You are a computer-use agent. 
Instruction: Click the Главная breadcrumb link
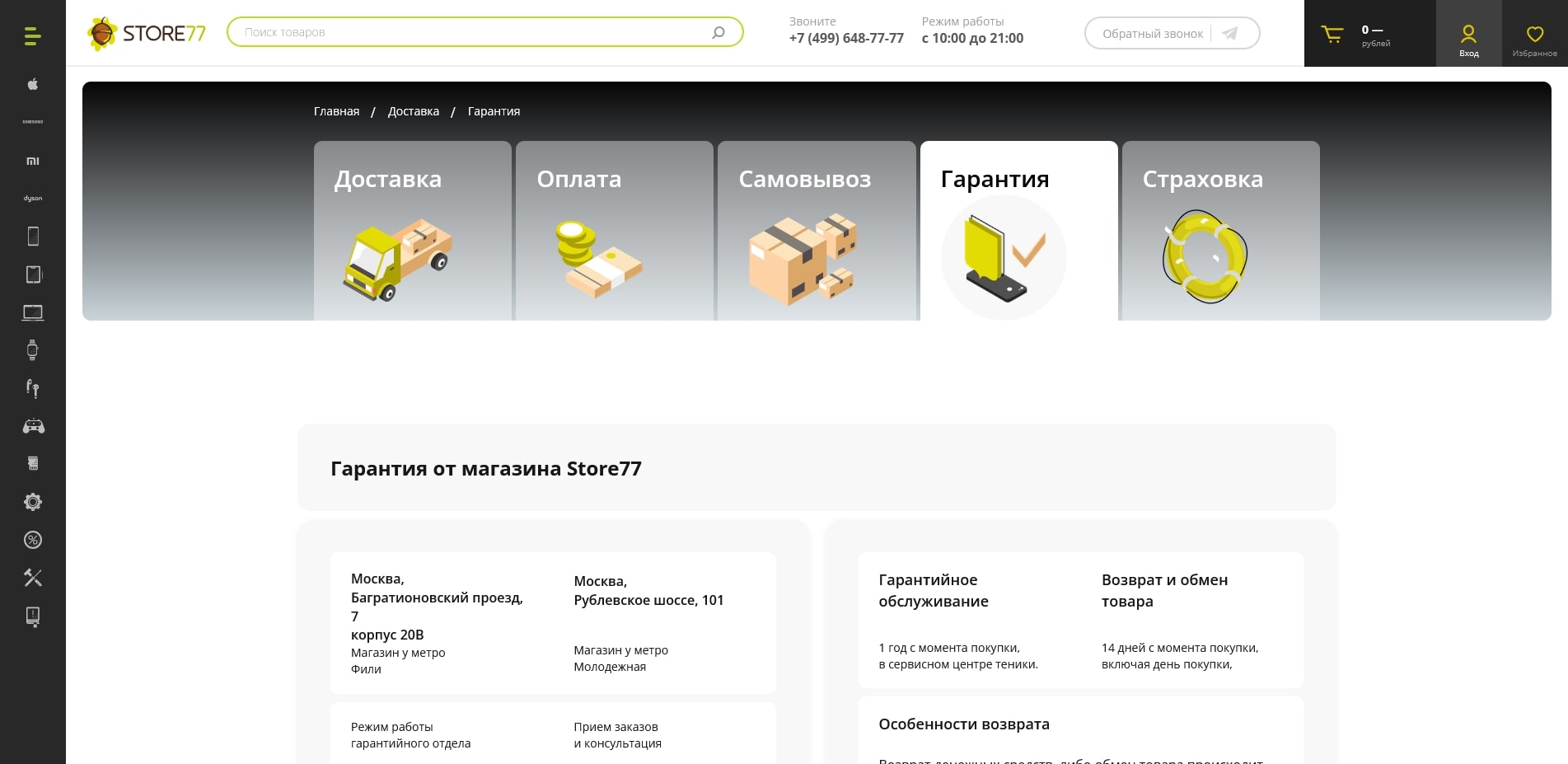coord(336,111)
